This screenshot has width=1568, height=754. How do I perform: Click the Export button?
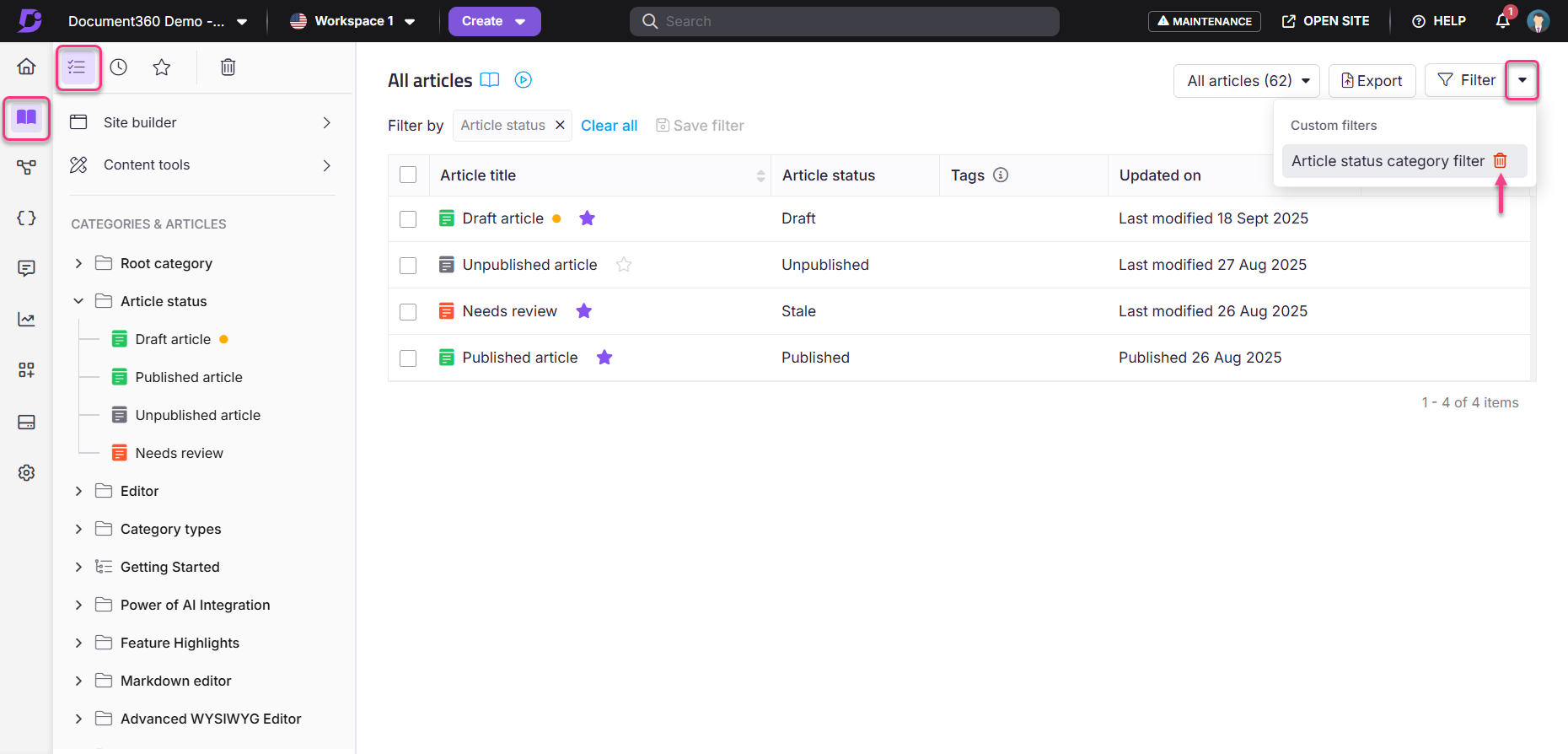1372,81
